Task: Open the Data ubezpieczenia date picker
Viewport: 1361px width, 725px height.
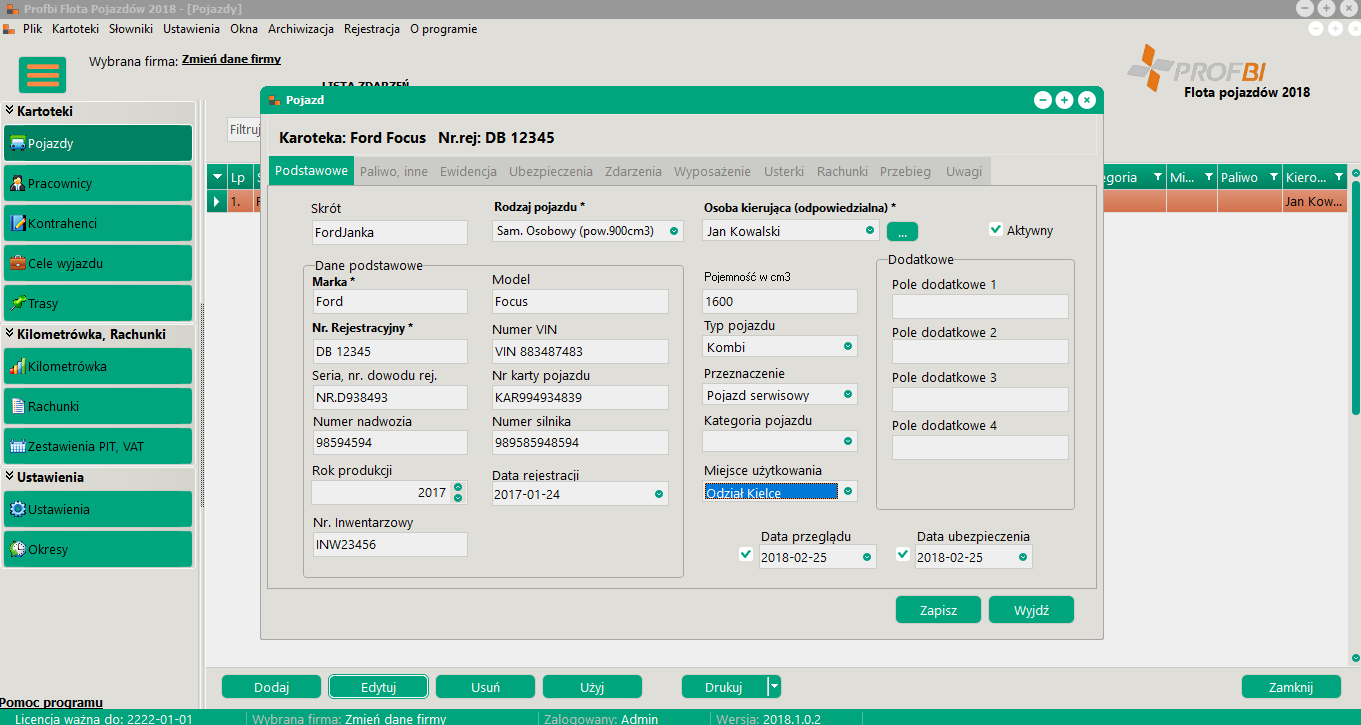Action: point(1022,558)
